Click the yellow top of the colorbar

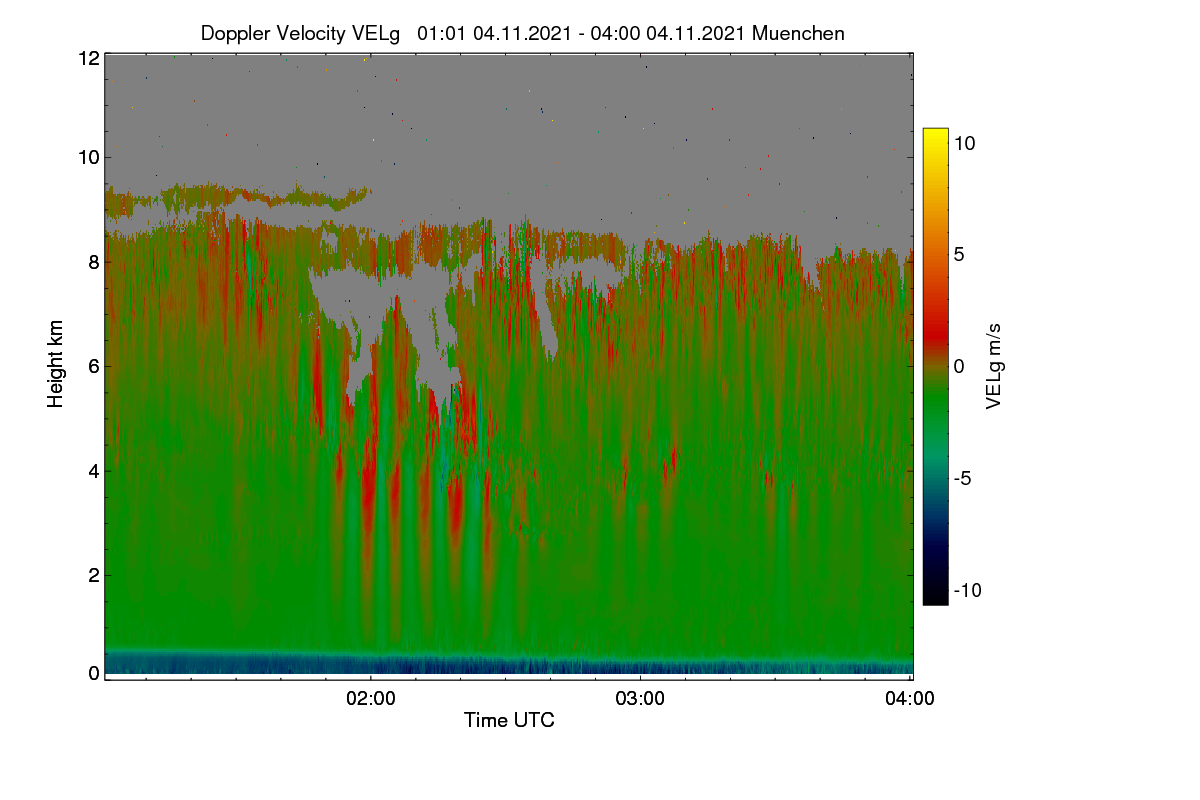pyautogui.click(x=935, y=134)
